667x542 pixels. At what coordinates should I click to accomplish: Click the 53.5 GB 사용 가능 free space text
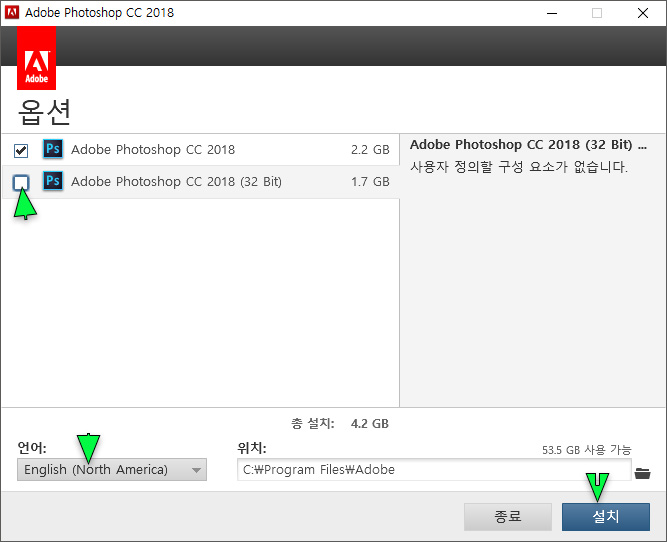[x=587, y=450]
